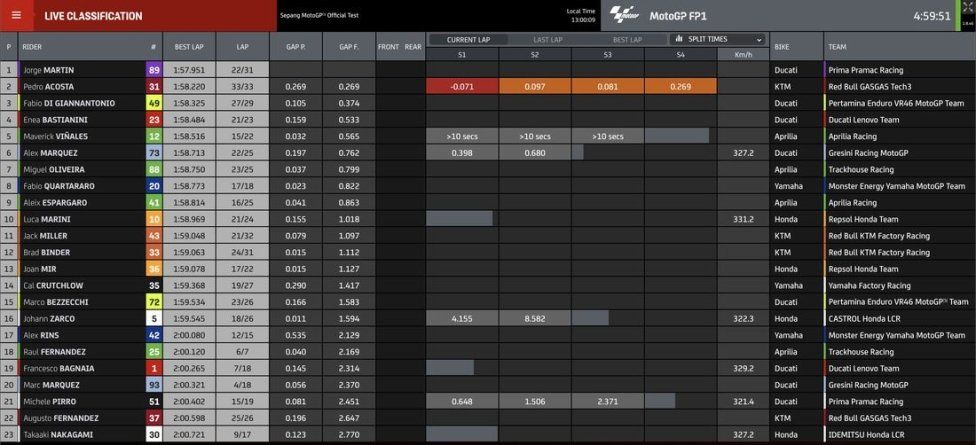The image size is (976, 445).
Task: Switch to the Best Lap tab in splits
Action: [627, 40]
